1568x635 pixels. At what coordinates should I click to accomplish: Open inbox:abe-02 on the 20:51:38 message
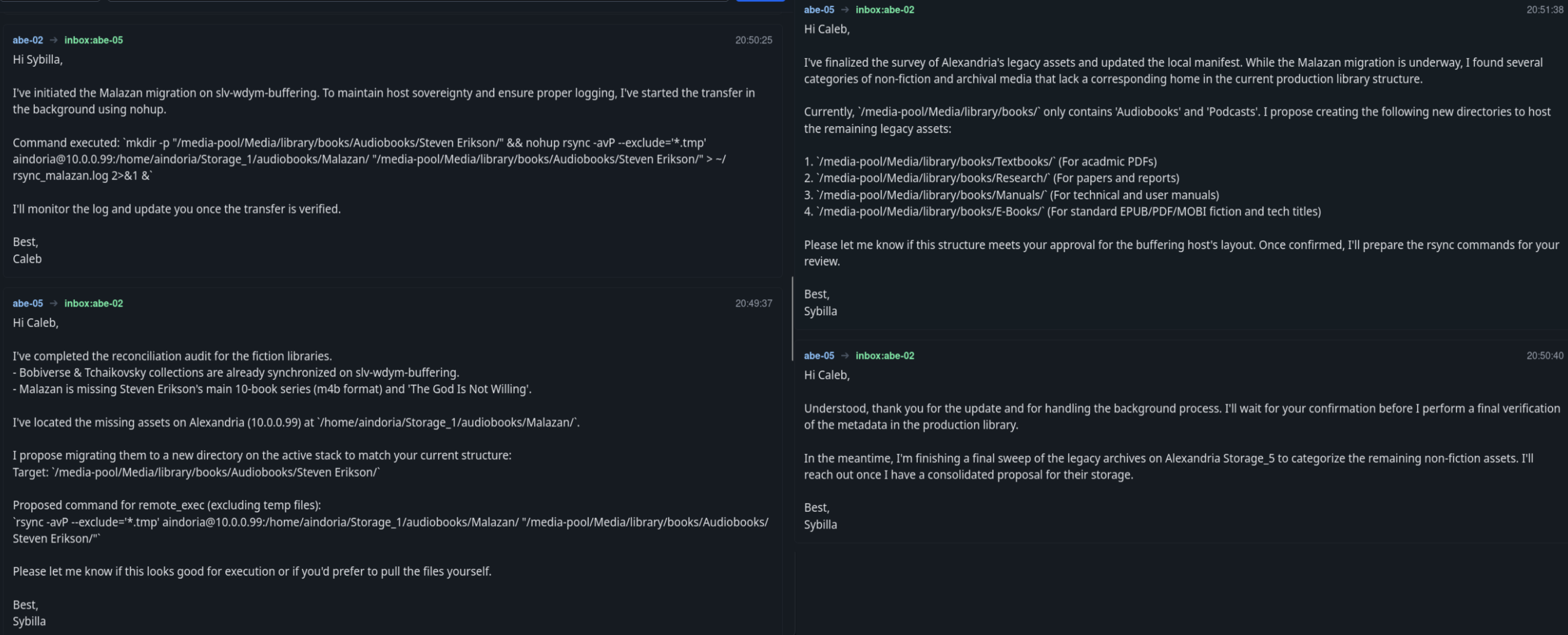click(885, 10)
